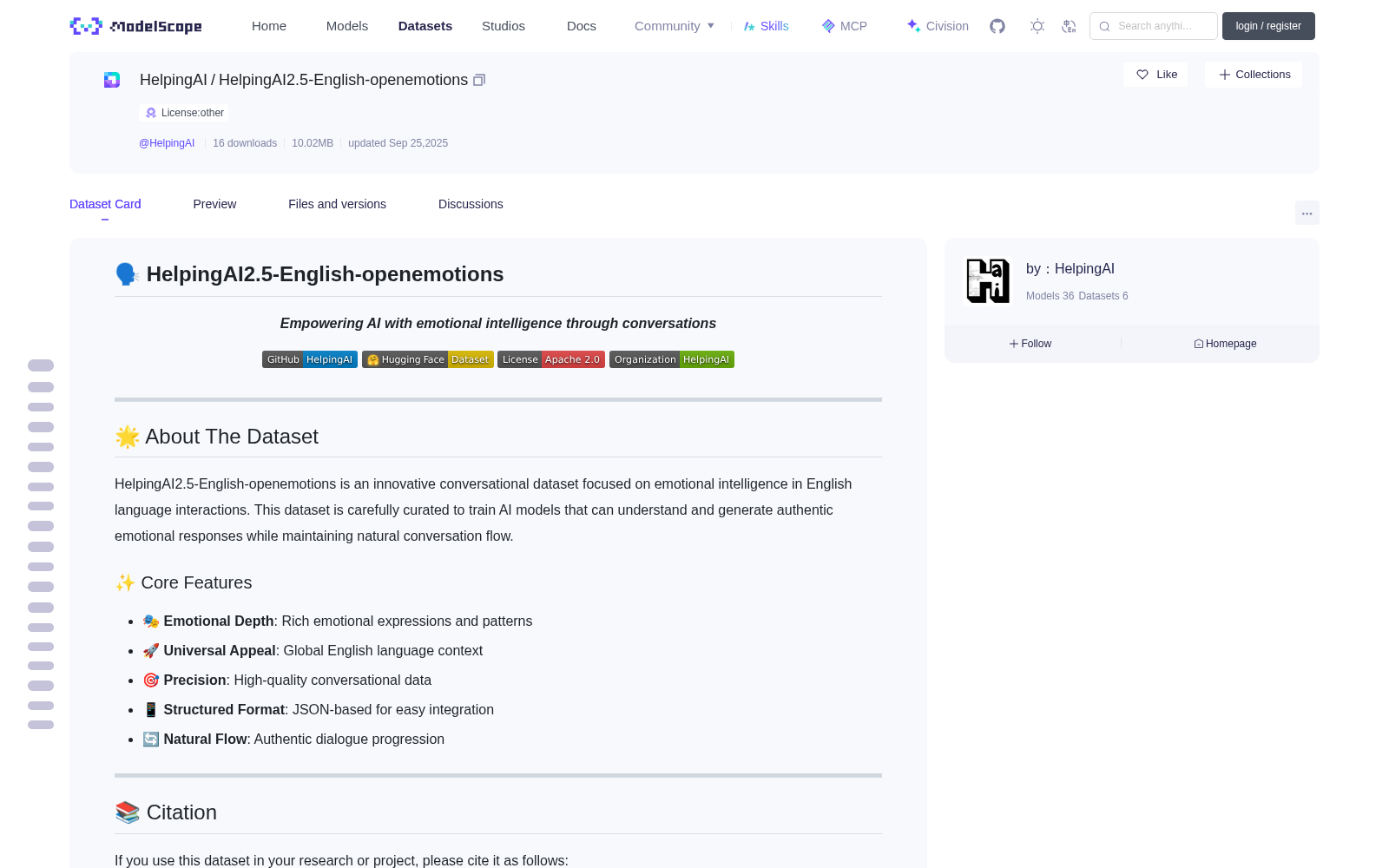The width and height of the screenshot is (1389, 868).
Task: Open the Docs nav item
Action: point(582,26)
